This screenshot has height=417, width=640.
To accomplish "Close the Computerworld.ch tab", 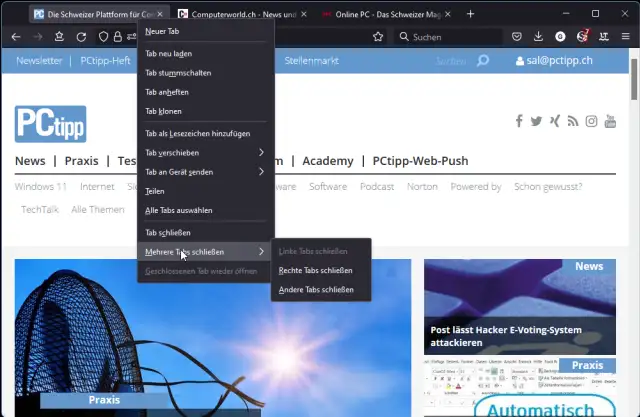I will point(304,14).
